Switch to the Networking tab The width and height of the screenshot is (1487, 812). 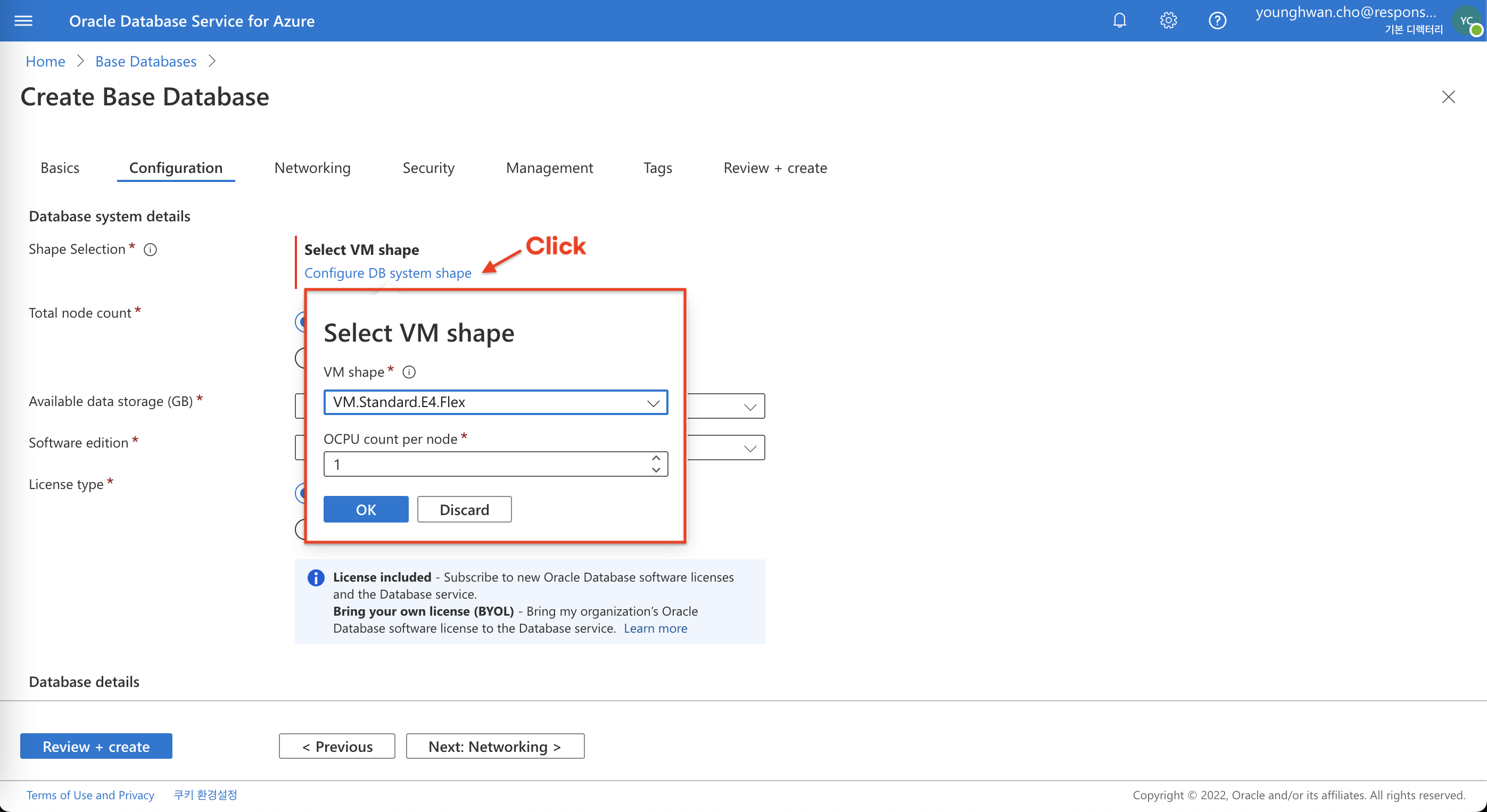click(x=312, y=168)
